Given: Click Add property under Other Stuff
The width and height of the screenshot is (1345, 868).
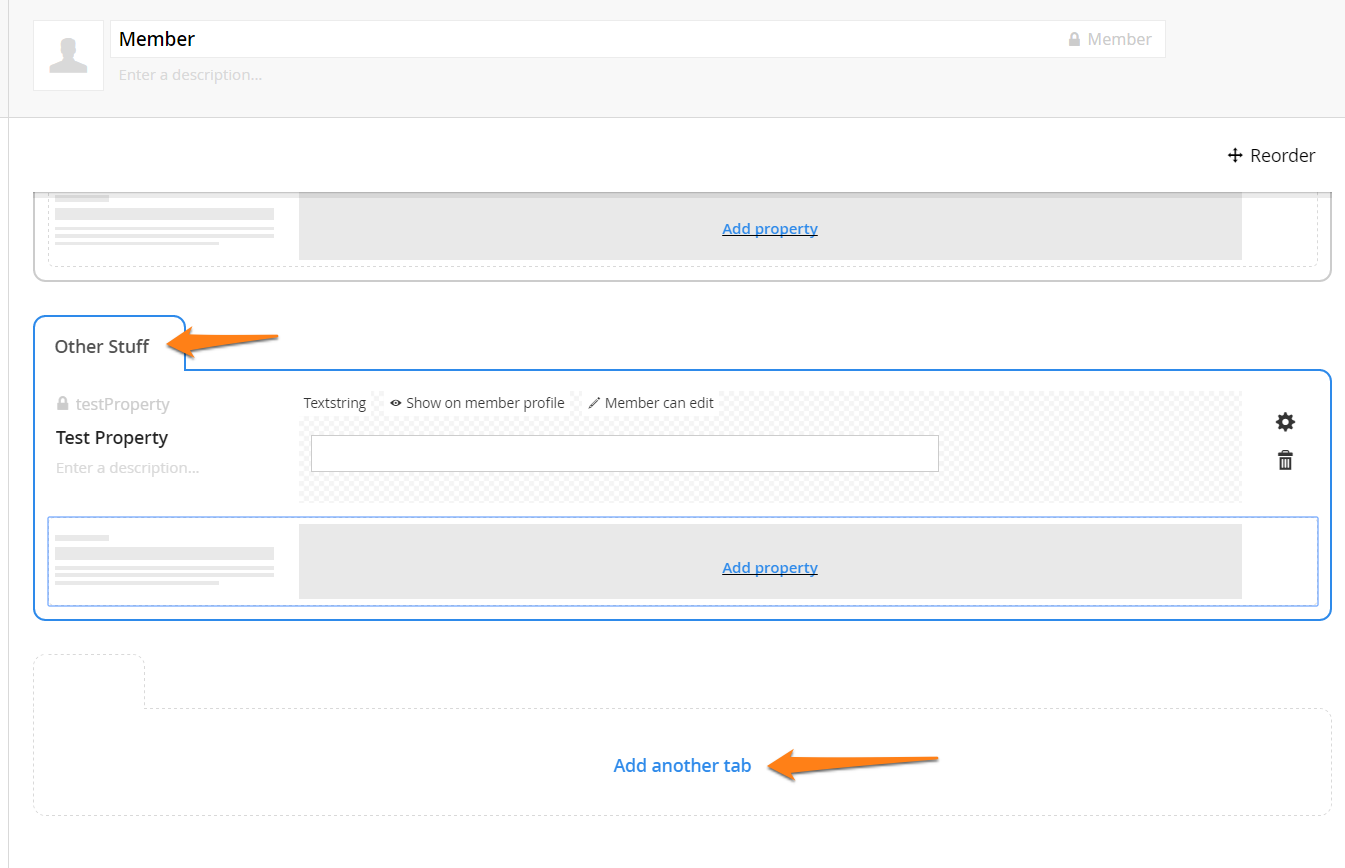Looking at the screenshot, I should [769, 568].
